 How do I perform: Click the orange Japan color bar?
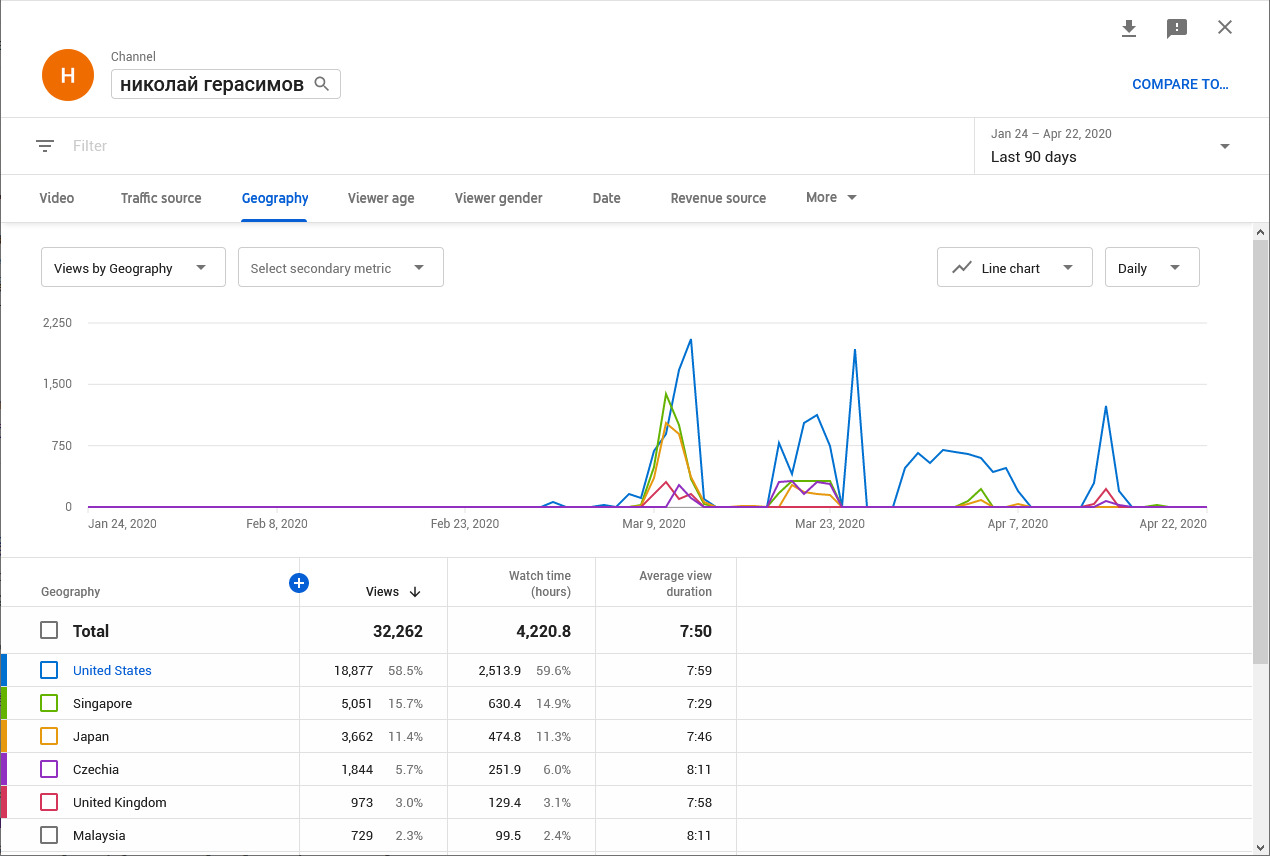click(x=3, y=736)
